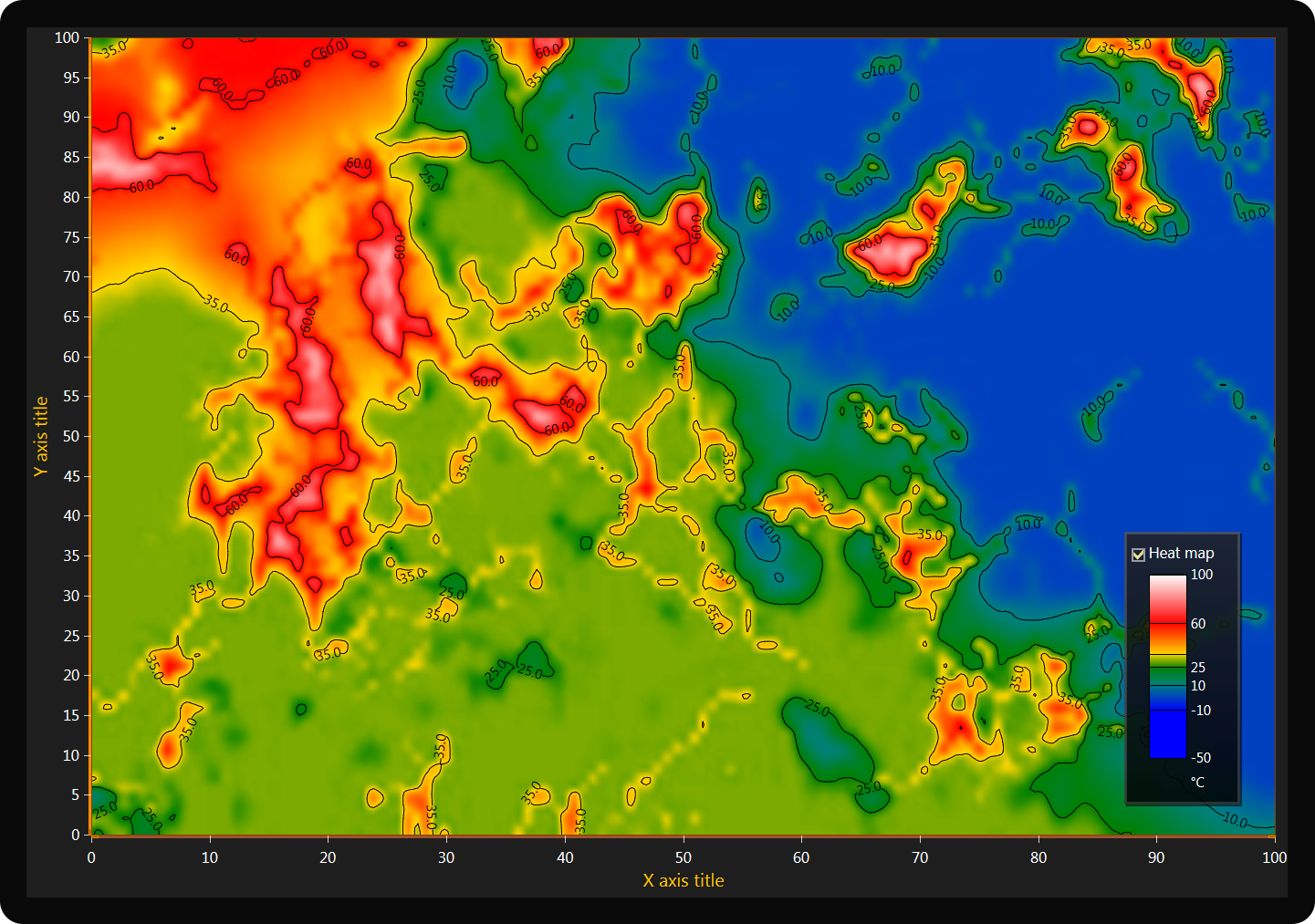
Task: Uncheck the Heat map legend checkbox
Action: coord(1138,555)
